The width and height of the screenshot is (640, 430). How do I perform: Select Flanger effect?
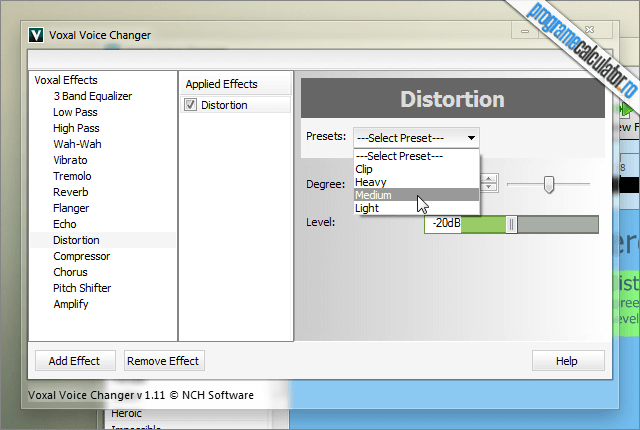71,208
